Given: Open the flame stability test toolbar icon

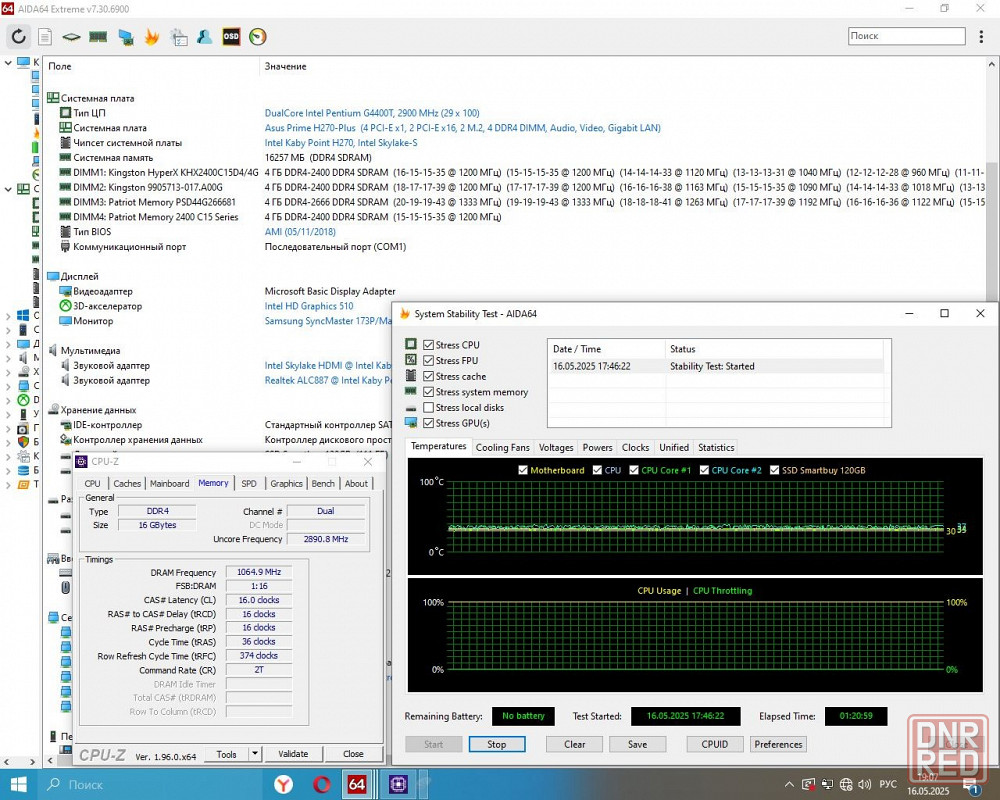Looking at the screenshot, I should pos(152,36).
